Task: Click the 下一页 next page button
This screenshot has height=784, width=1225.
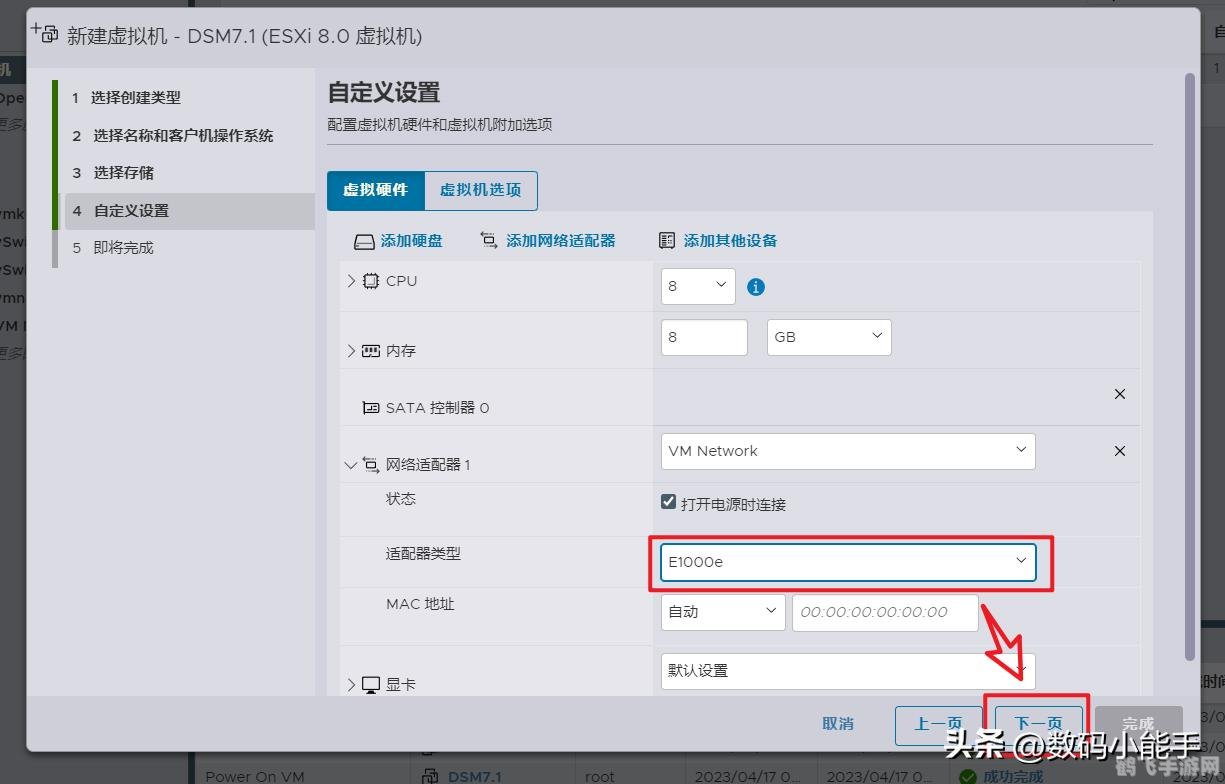Action: tap(1037, 722)
